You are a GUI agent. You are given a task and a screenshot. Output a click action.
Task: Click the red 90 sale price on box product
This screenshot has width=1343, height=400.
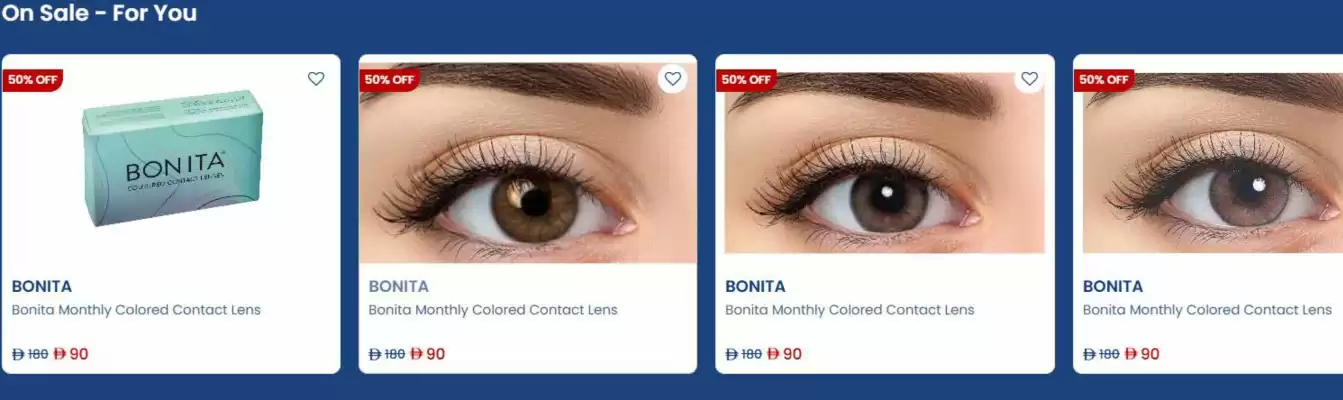(x=71, y=354)
